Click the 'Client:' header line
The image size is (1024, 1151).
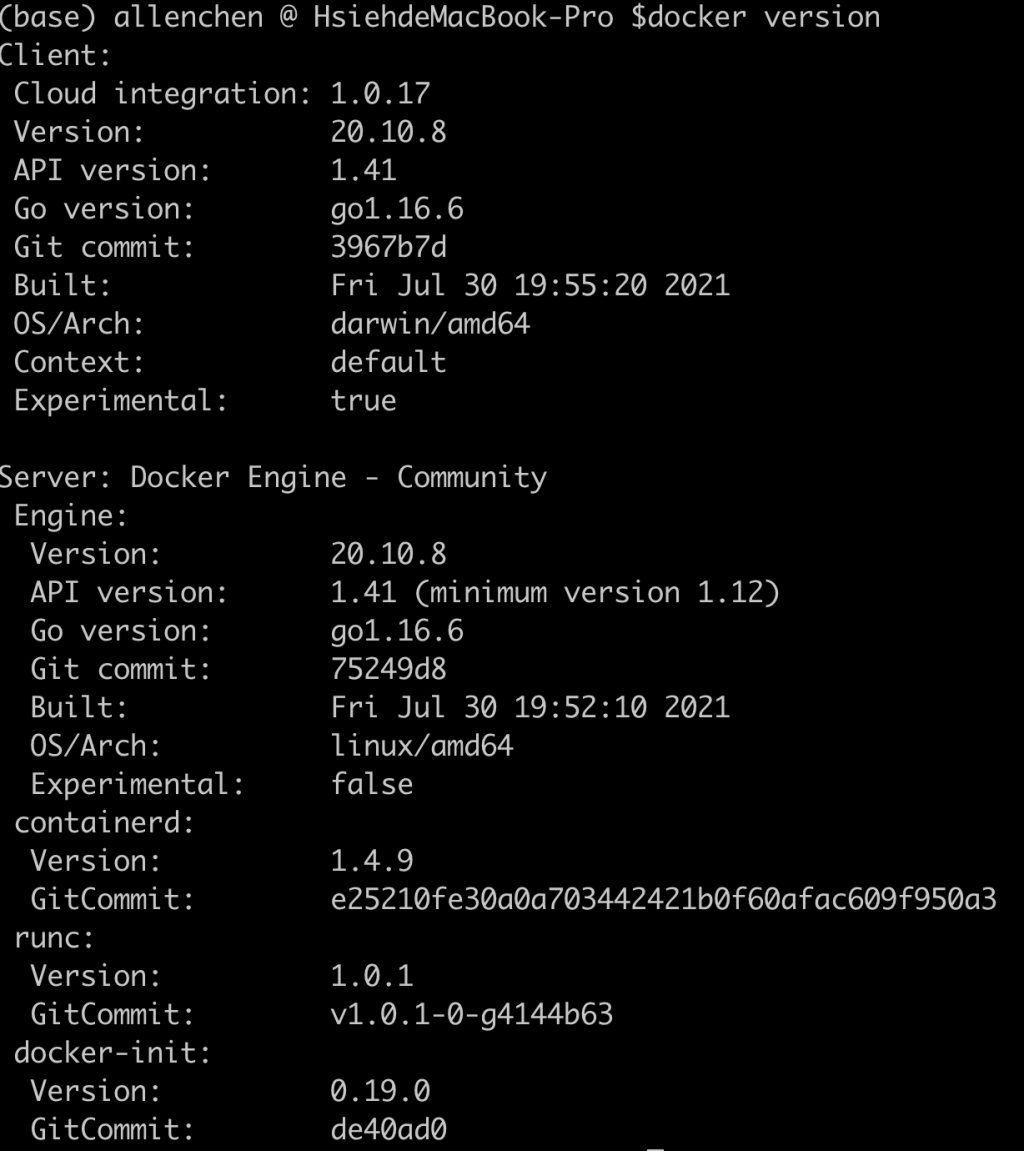pyautogui.click(x=55, y=56)
